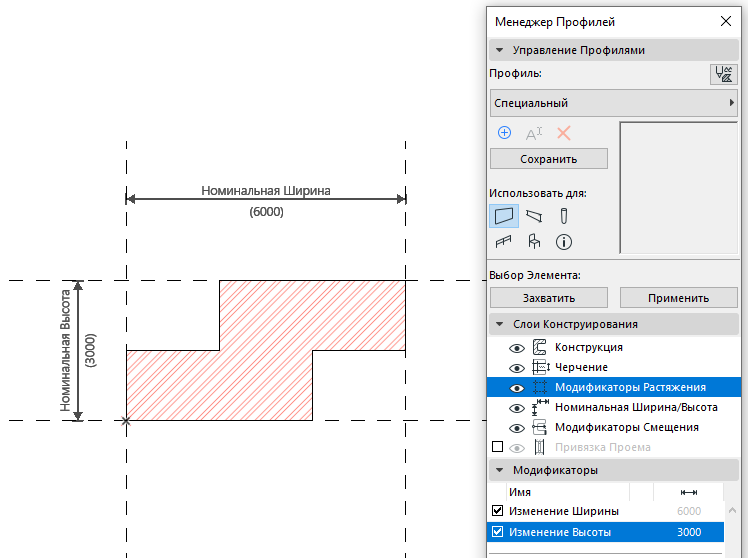Toggle eye of Номинальная Ширина/Высота layer
The width and height of the screenshot is (748, 558).
[x=517, y=408]
